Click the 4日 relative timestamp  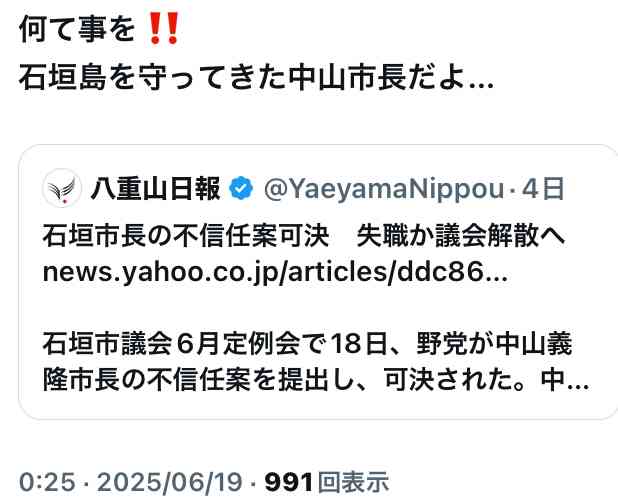click(x=543, y=188)
